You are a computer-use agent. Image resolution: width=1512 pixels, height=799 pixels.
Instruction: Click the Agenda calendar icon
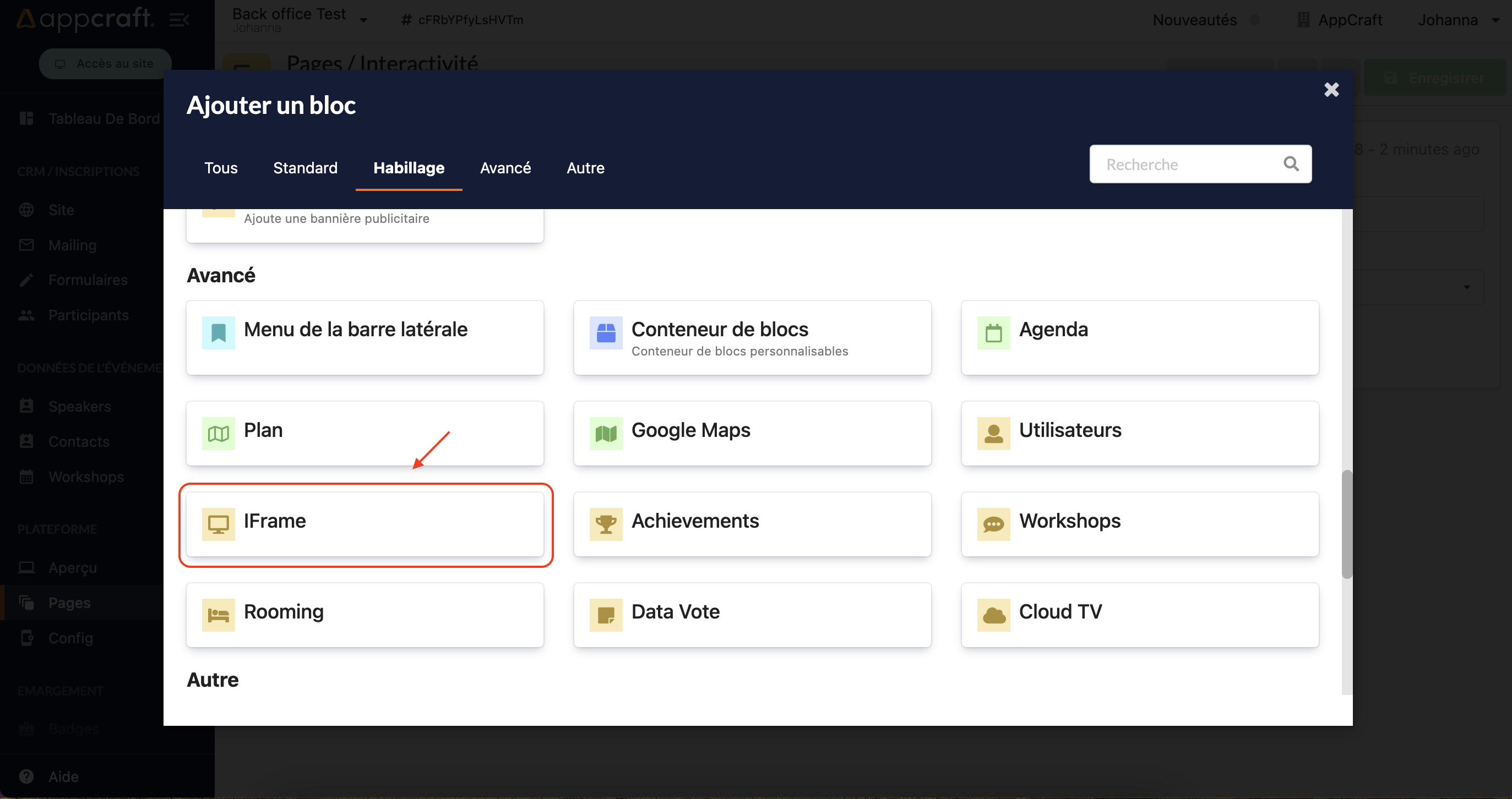(x=993, y=332)
